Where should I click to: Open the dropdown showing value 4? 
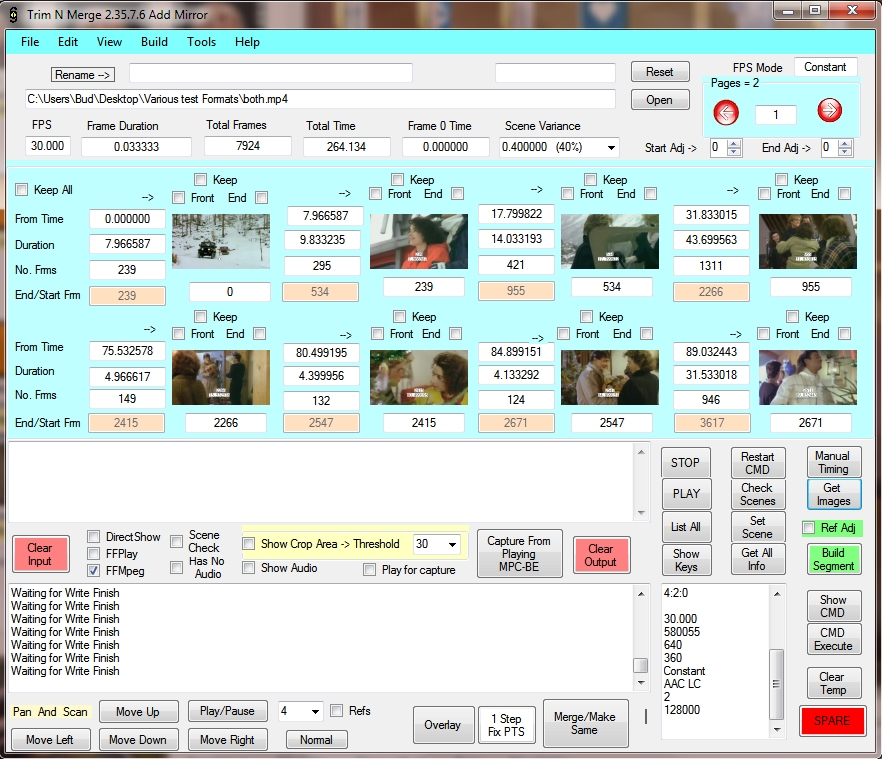(x=316, y=712)
